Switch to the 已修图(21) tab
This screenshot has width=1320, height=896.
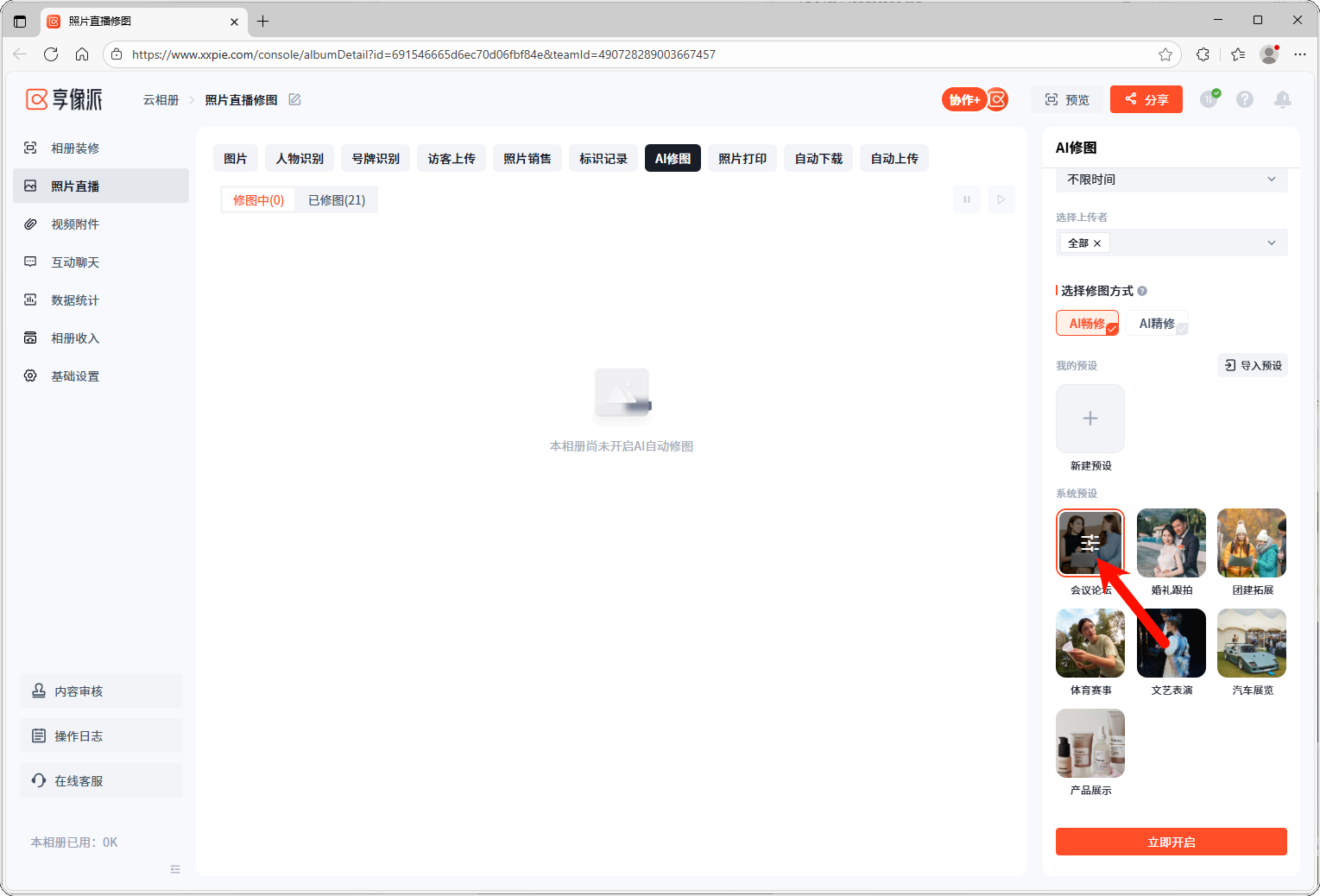pyautogui.click(x=337, y=200)
